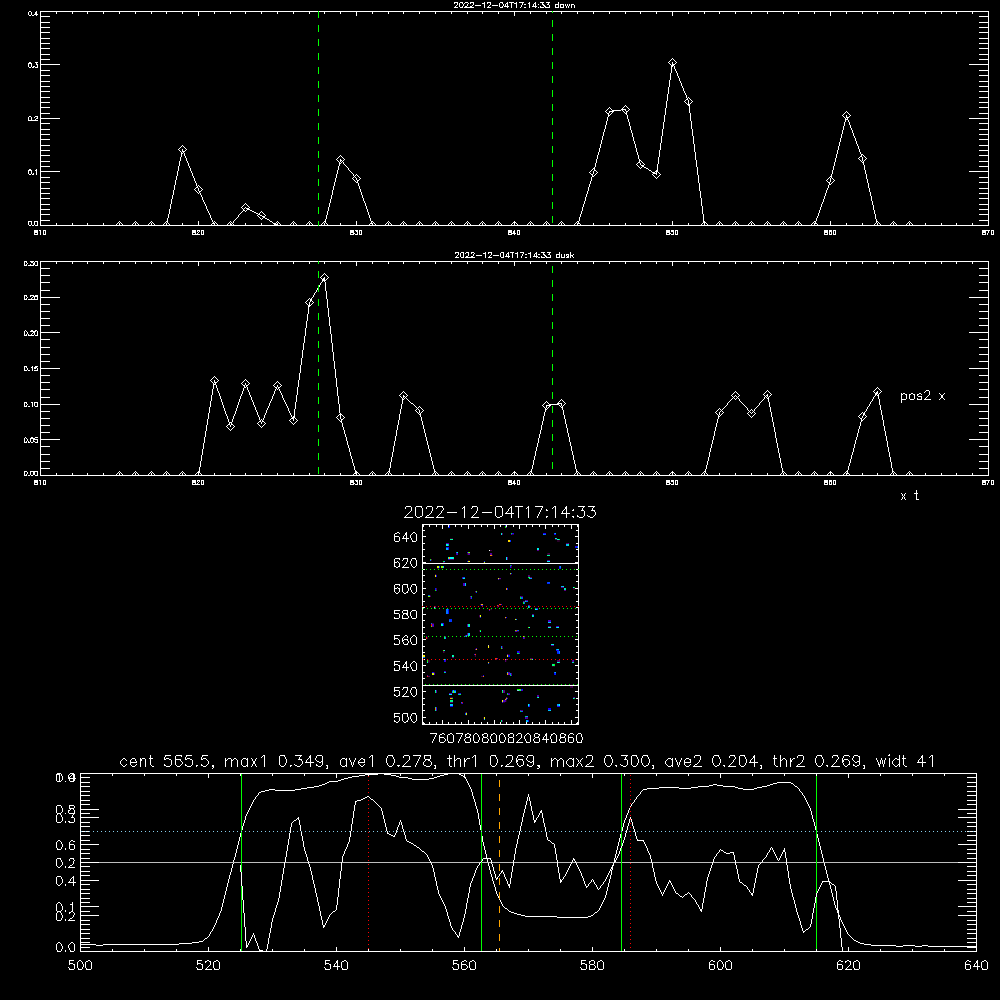Click the upper white horizontal line in image
Screen dimensions: 1000x1000
[x=500, y=564]
